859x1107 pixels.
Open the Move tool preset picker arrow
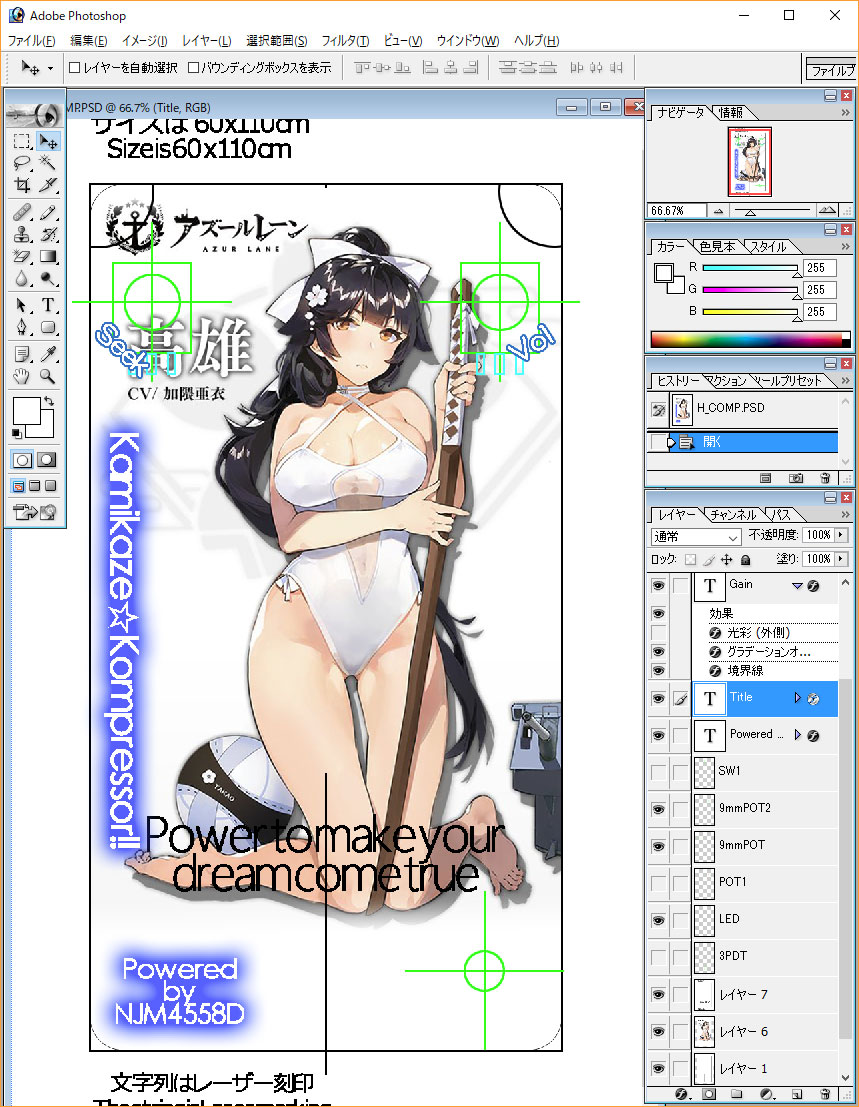point(50,68)
